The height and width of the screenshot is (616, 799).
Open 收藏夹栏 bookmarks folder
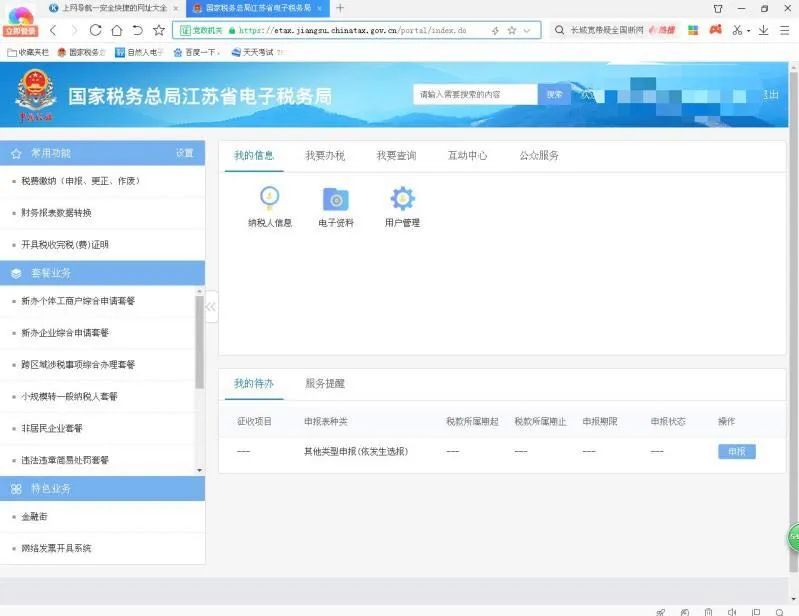pos(29,52)
